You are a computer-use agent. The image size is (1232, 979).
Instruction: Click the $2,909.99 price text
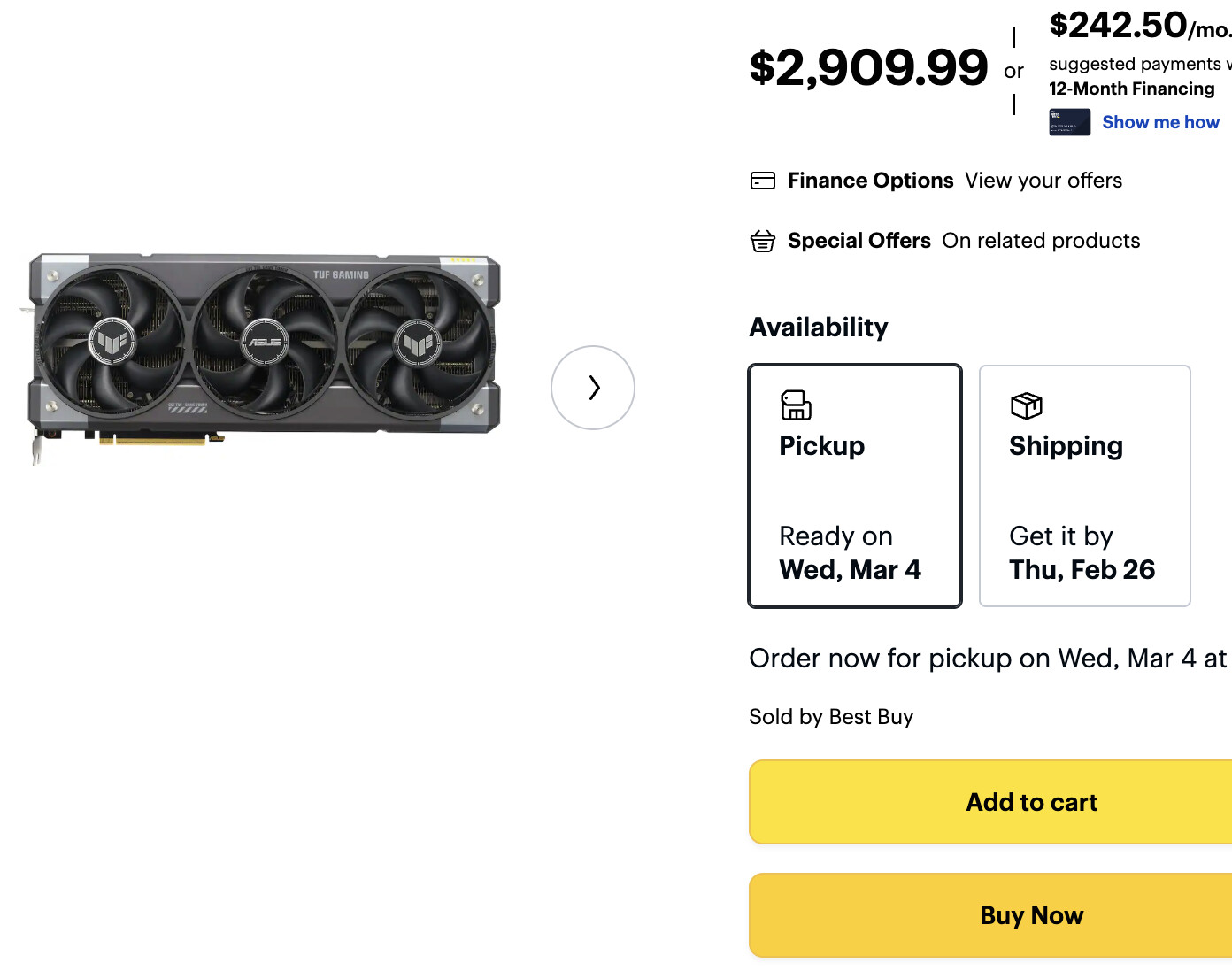click(x=868, y=68)
